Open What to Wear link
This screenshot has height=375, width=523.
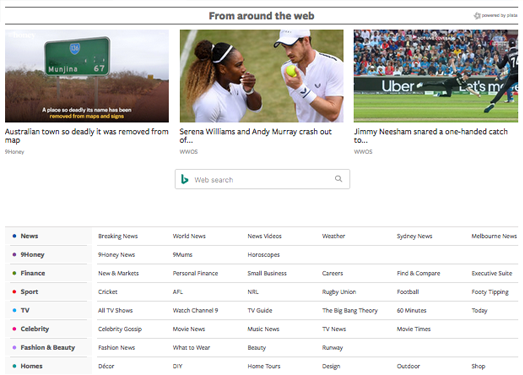click(x=191, y=347)
